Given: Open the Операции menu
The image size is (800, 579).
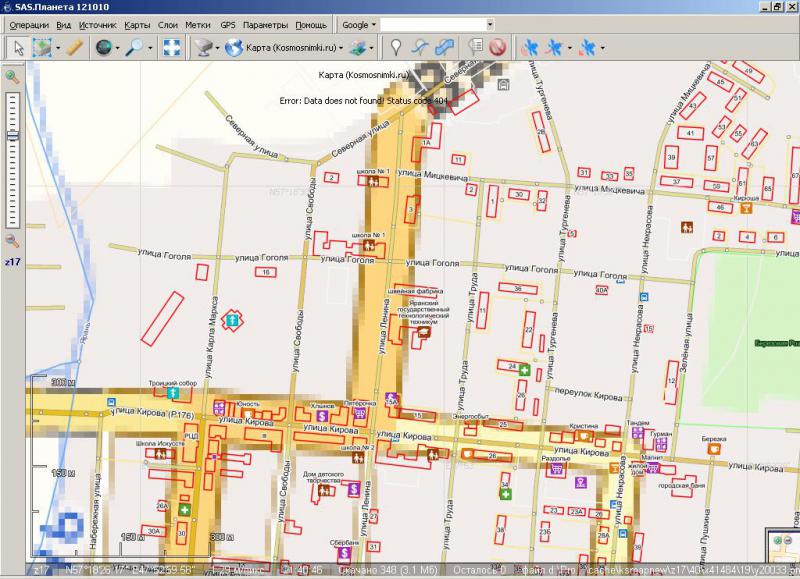Looking at the screenshot, I should pyautogui.click(x=29, y=24).
